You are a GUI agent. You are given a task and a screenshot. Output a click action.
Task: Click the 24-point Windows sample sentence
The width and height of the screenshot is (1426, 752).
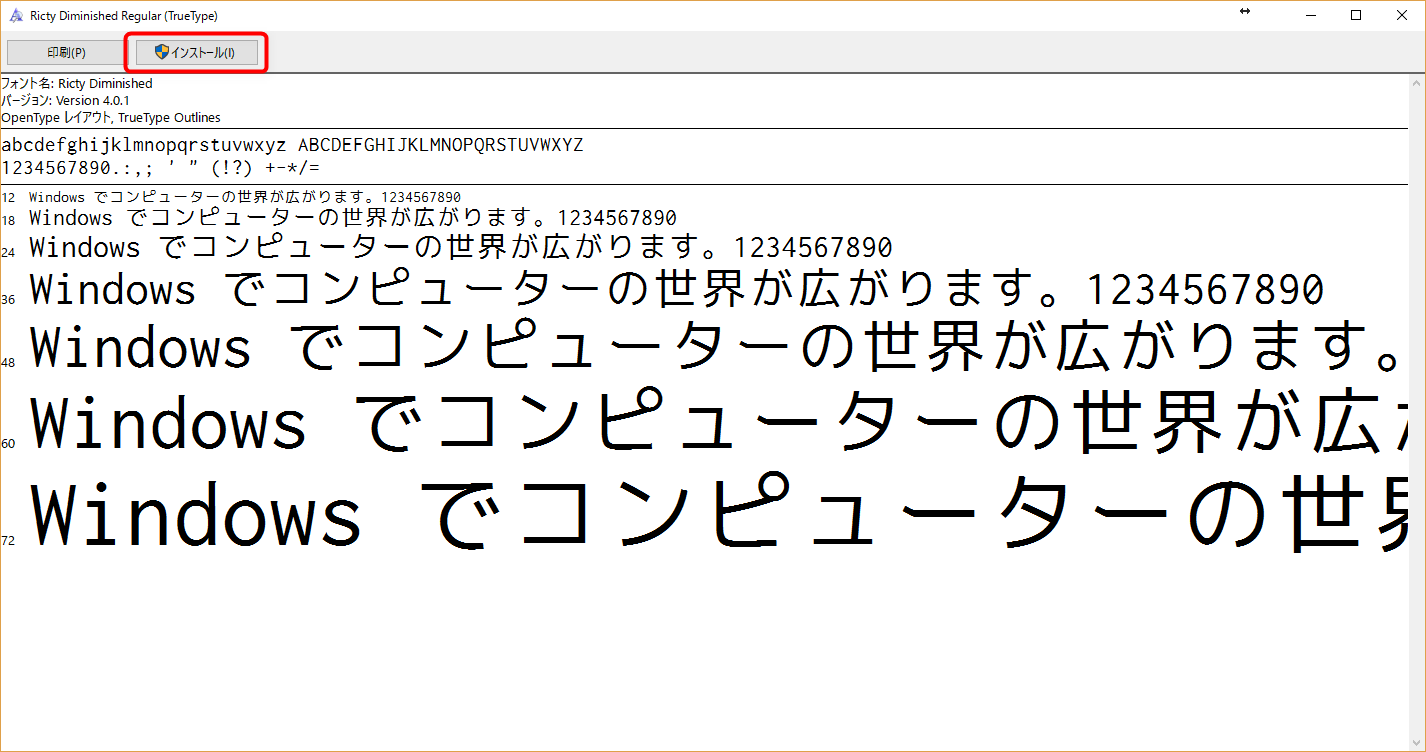(461, 247)
